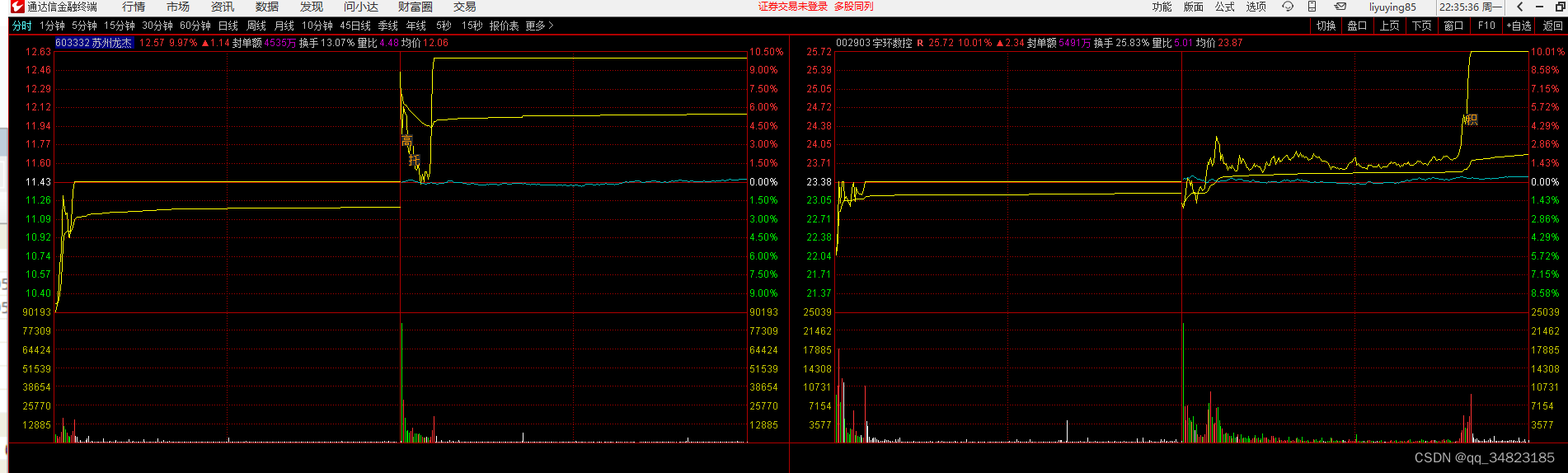
Task: Go to next page with 下页
Action: click(1422, 26)
